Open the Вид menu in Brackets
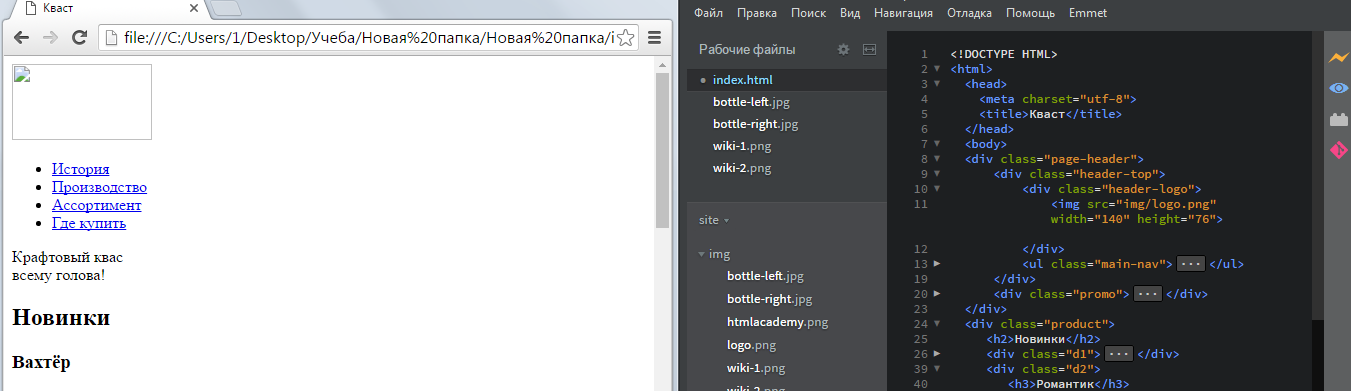The height and width of the screenshot is (391, 1351). (850, 13)
